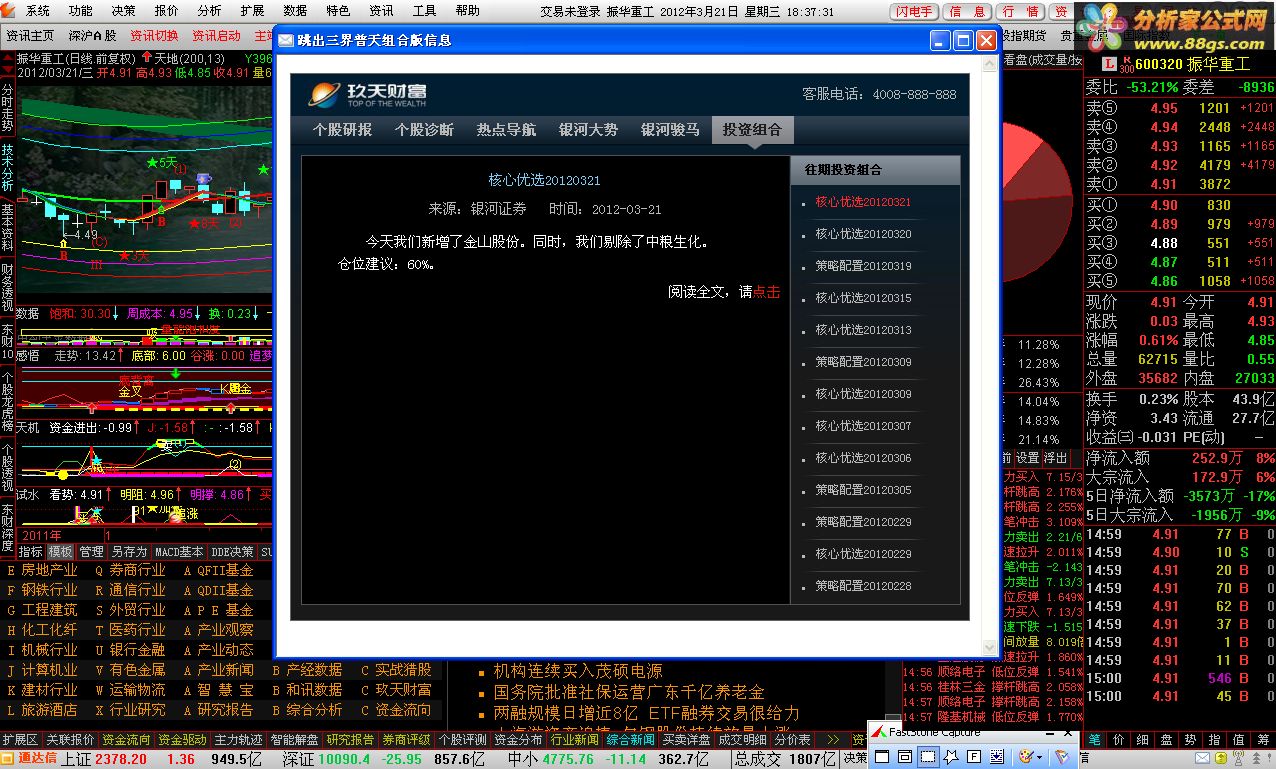Switch to 银河骏马 tab in popup

pyautogui.click(x=670, y=129)
